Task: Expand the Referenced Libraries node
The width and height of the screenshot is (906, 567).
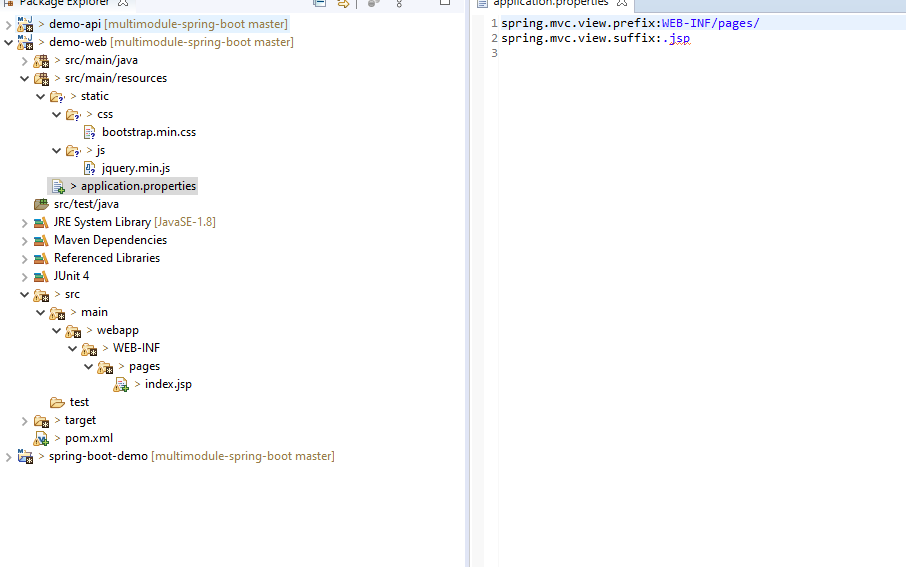Action: pyautogui.click(x=24, y=258)
